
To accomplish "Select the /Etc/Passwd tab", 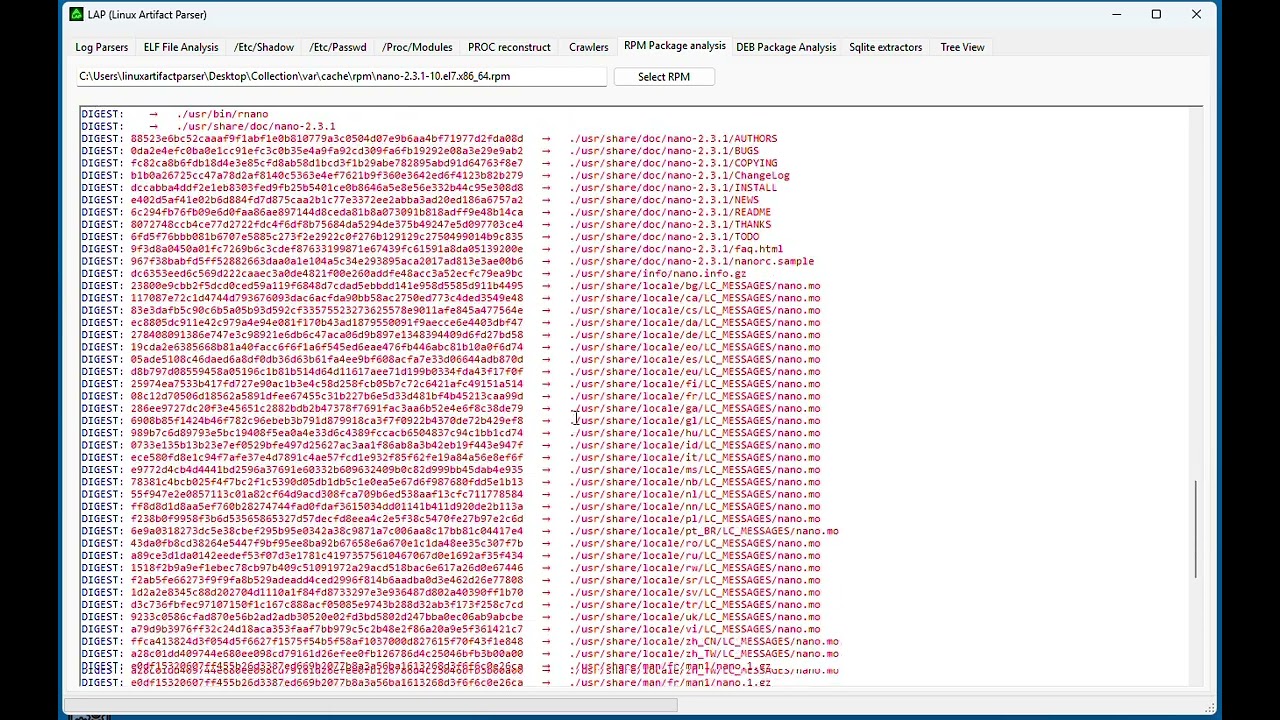I will [338, 47].
